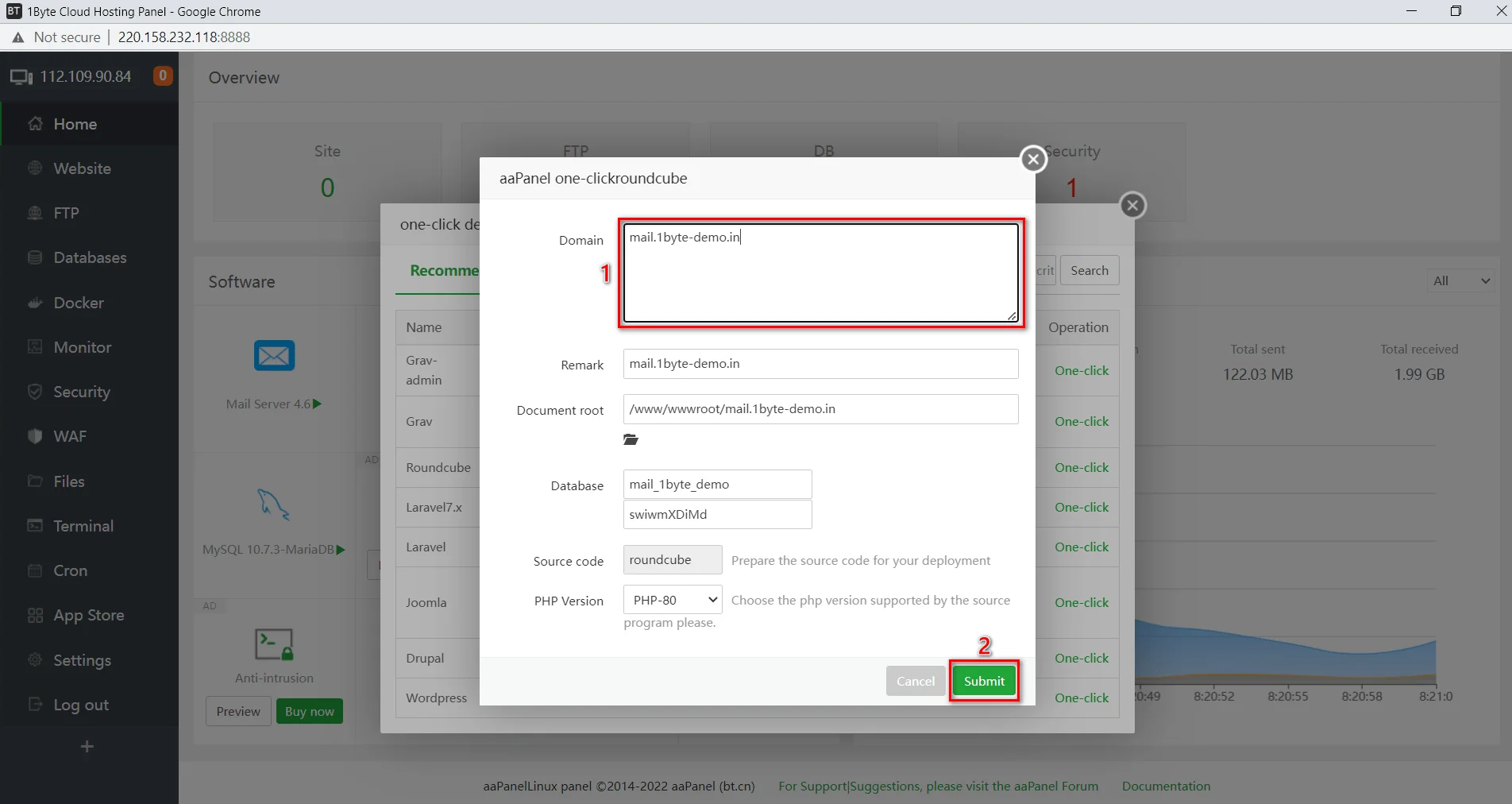Viewport: 1512px width, 804px height.
Task: Click the Preview button under Anti-intrusion
Action: 238,711
